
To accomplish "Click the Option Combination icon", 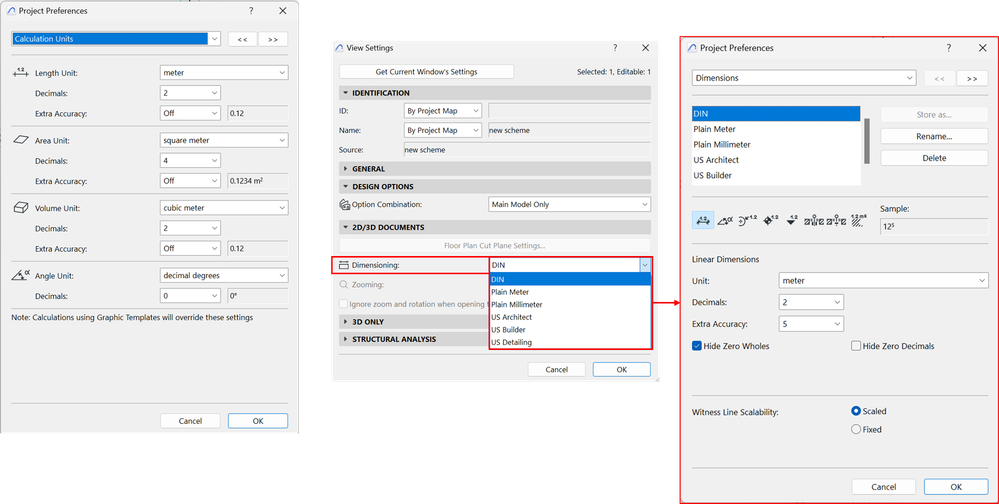I will pos(345,205).
